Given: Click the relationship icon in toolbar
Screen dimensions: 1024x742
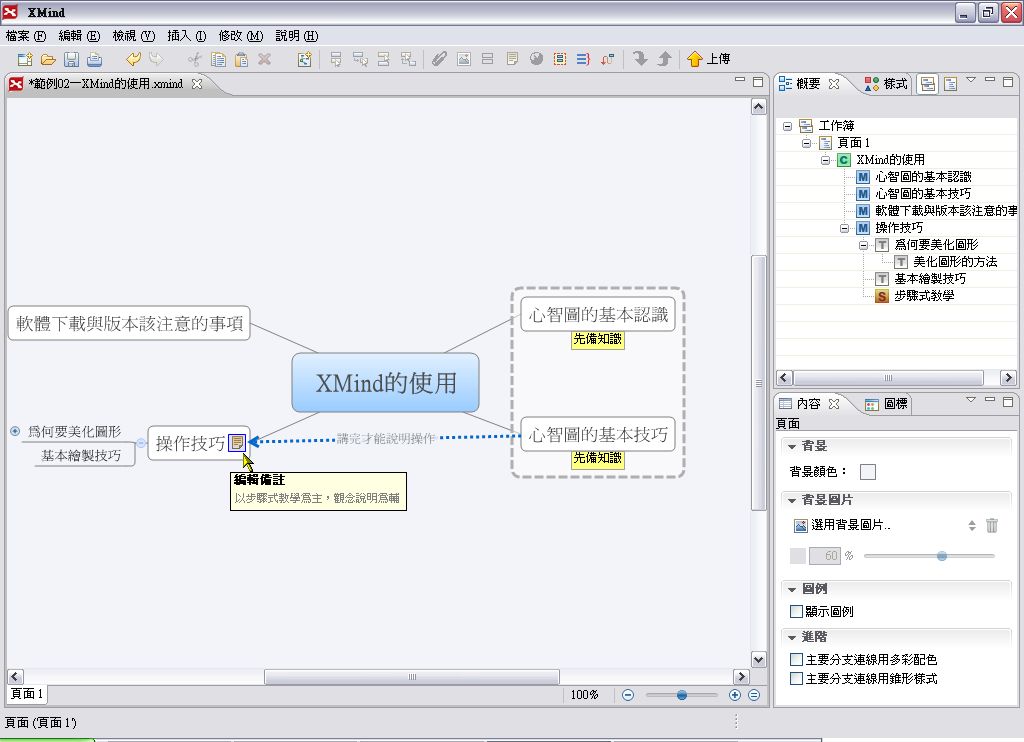Looking at the screenshot, I should pyautogui.click(x=607, y=59).
